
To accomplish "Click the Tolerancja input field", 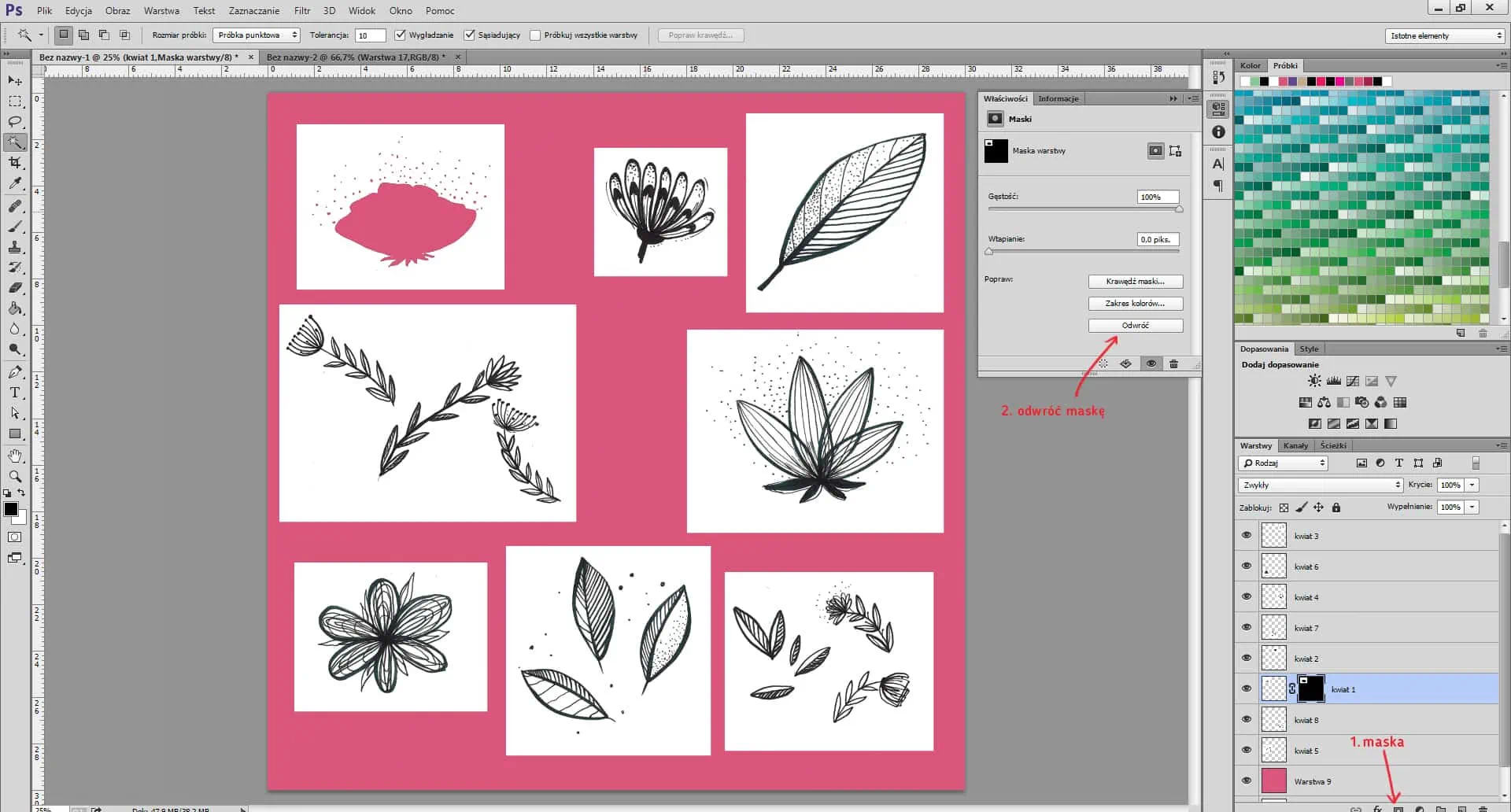I will 370,35.
